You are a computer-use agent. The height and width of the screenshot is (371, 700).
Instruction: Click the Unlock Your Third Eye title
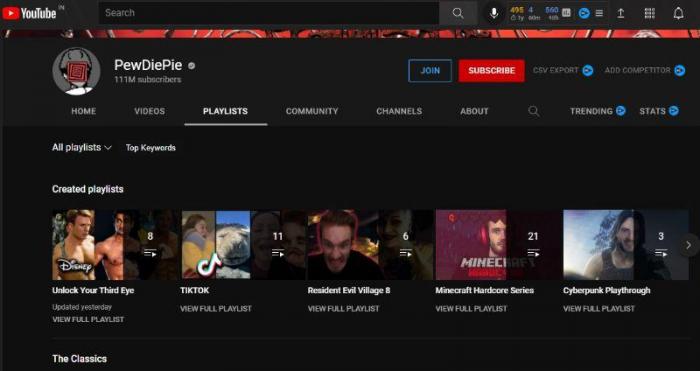click(x=93, y=290)
